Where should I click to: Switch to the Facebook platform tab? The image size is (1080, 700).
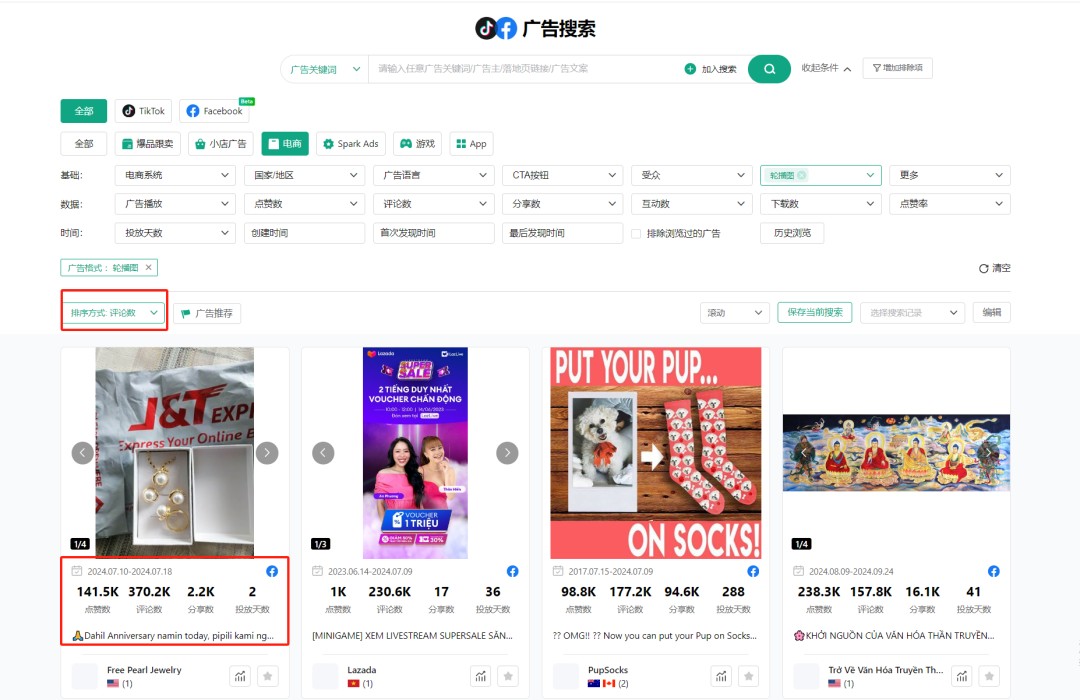click(216, 111)
